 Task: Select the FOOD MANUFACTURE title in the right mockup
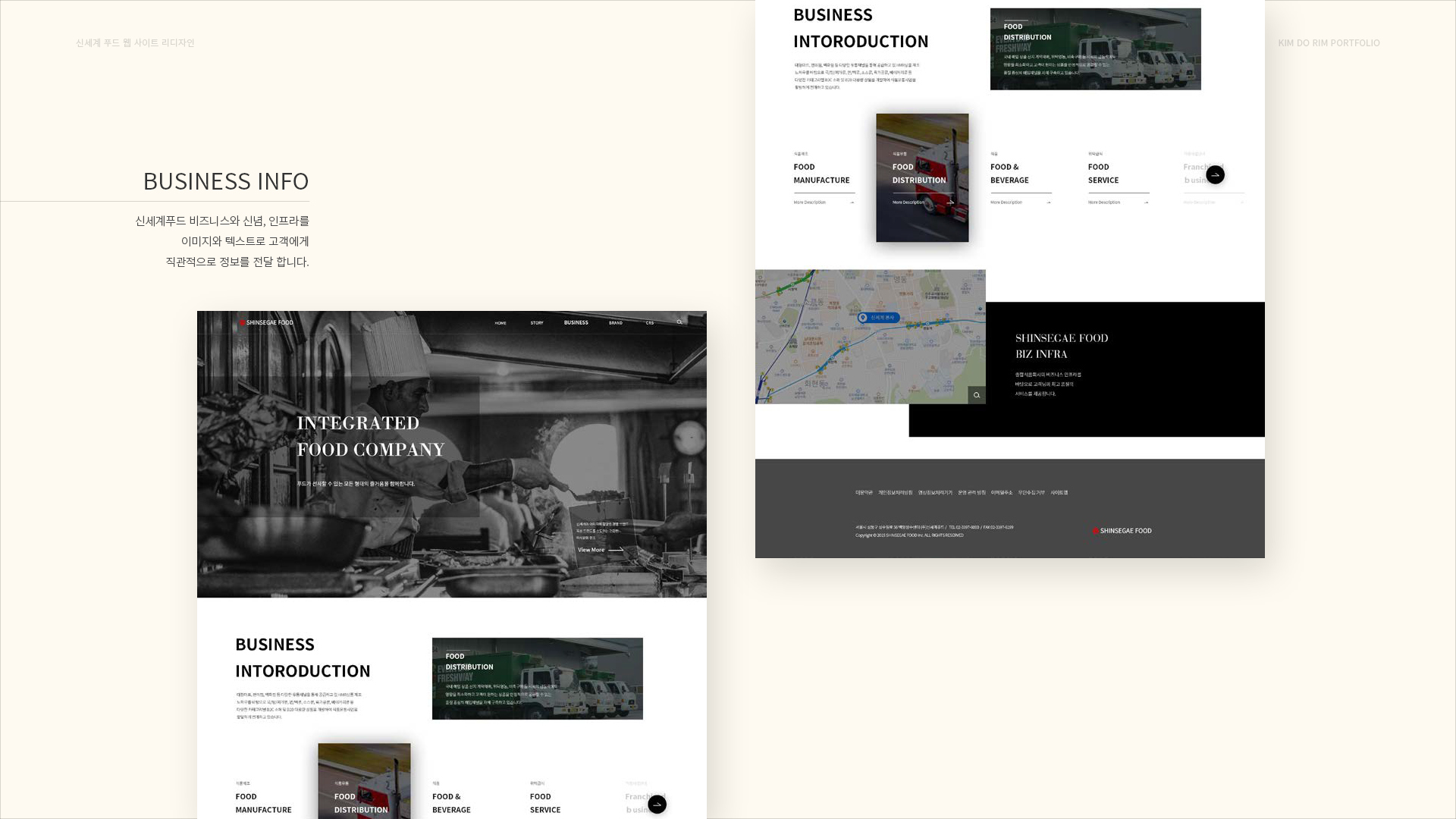[x=821, y=174]
